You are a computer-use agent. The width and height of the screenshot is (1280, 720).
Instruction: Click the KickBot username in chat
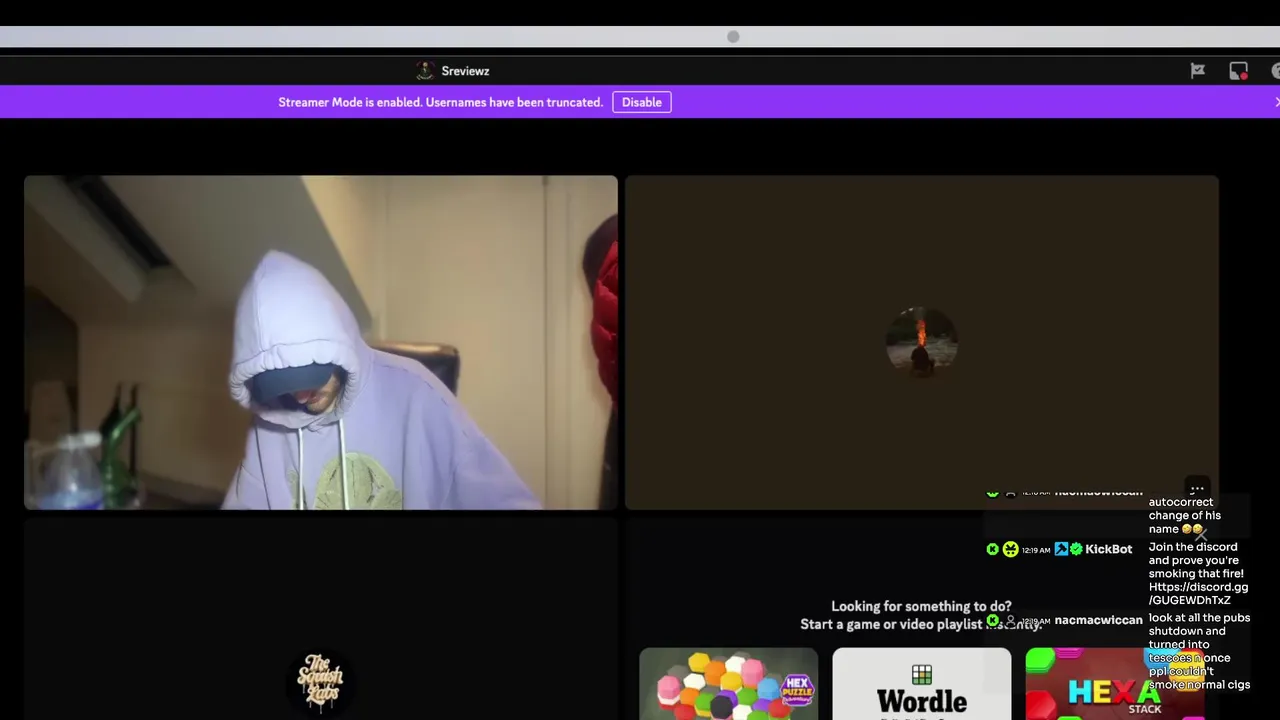(x=1109, y=549)
